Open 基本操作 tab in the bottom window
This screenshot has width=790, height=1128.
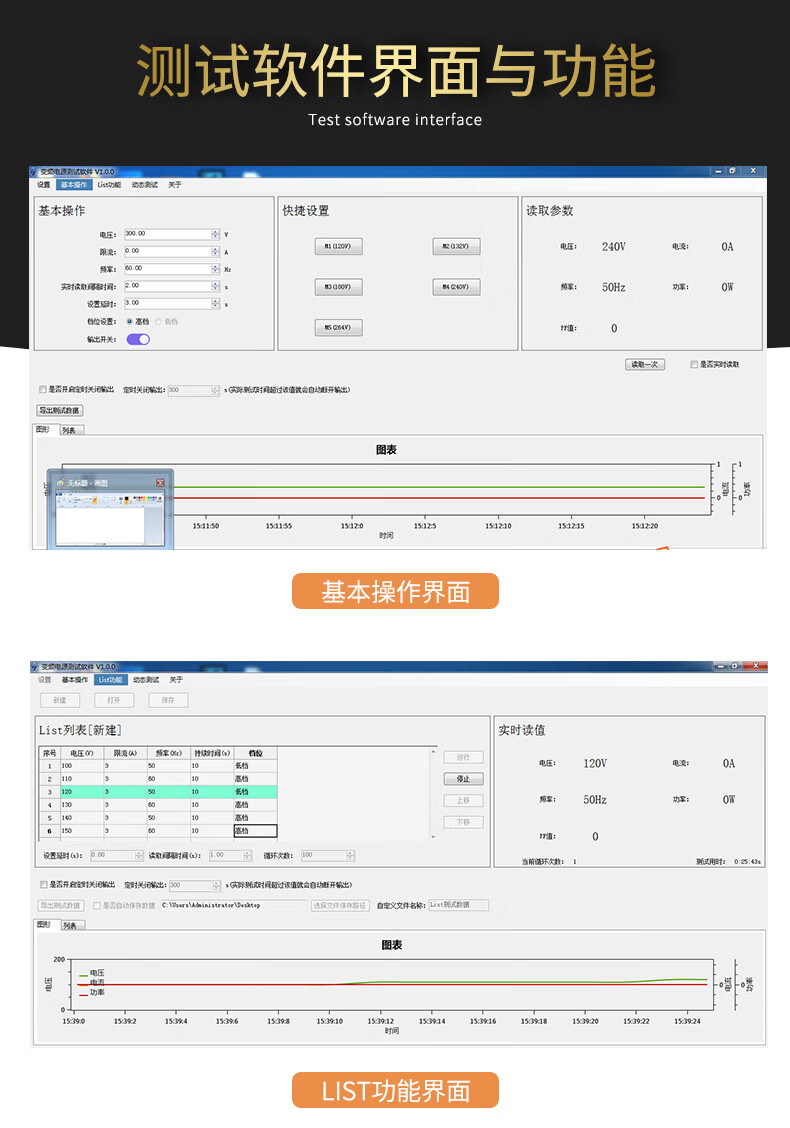tap(75, 680)
